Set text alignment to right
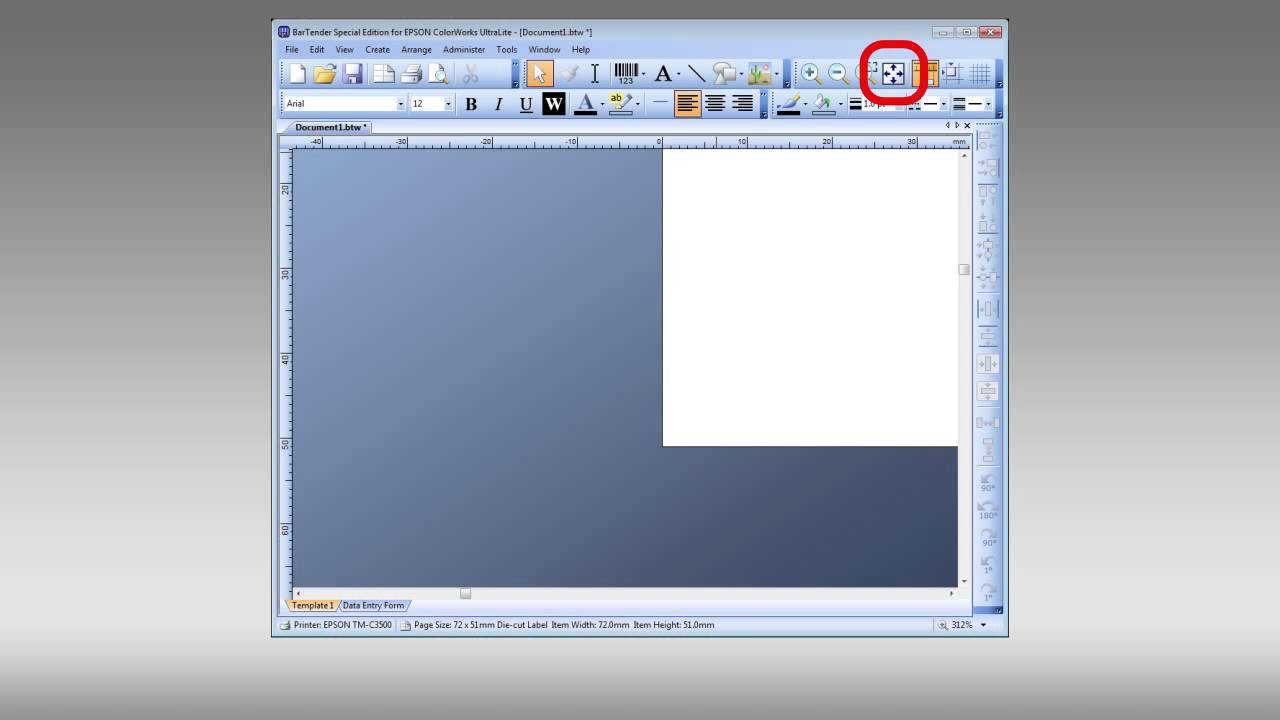Viewport: 1280px width, 720px height. 742,103
